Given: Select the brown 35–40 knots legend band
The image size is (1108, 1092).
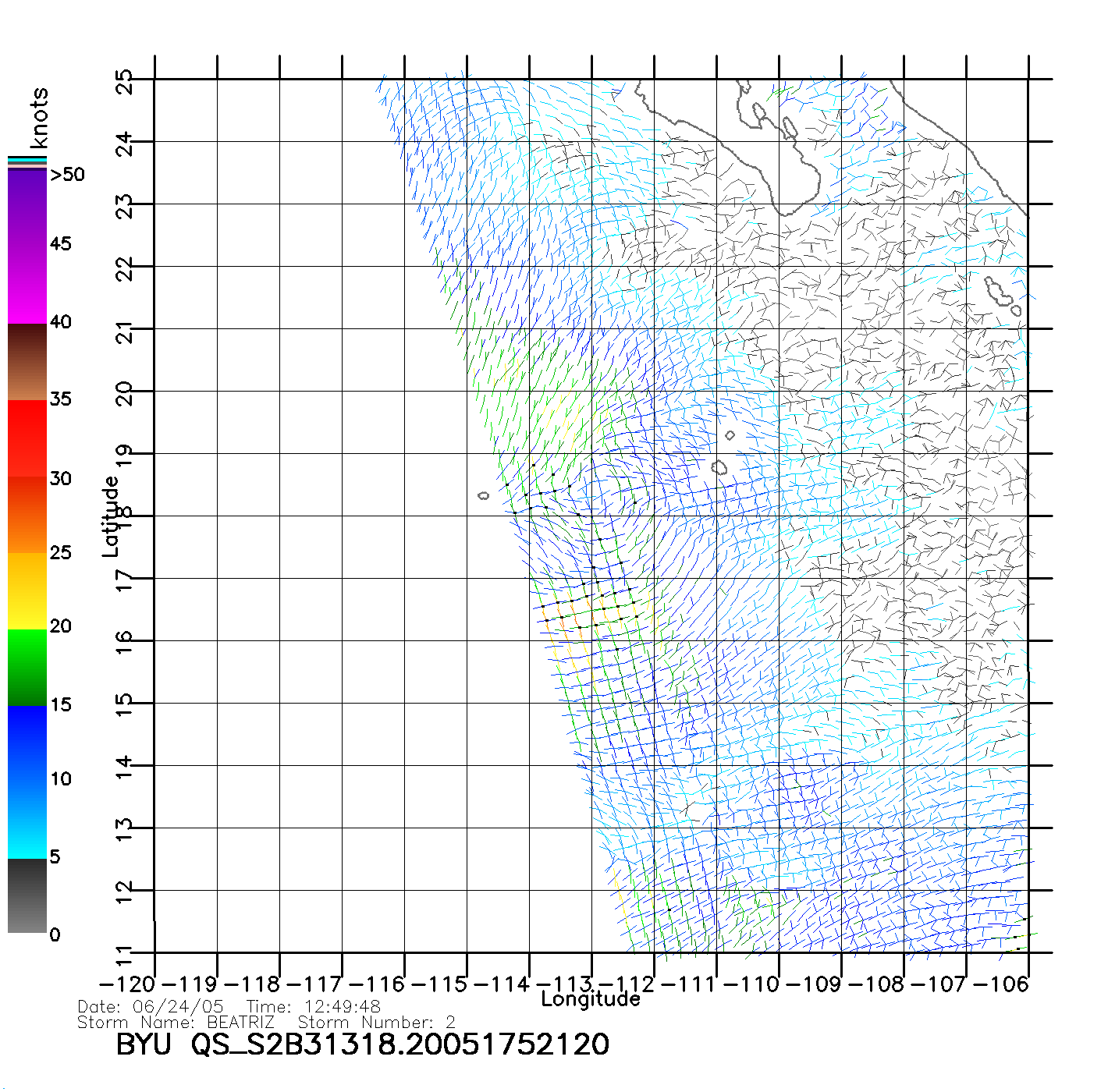Looking at the screenshot, I should [27, 362].
